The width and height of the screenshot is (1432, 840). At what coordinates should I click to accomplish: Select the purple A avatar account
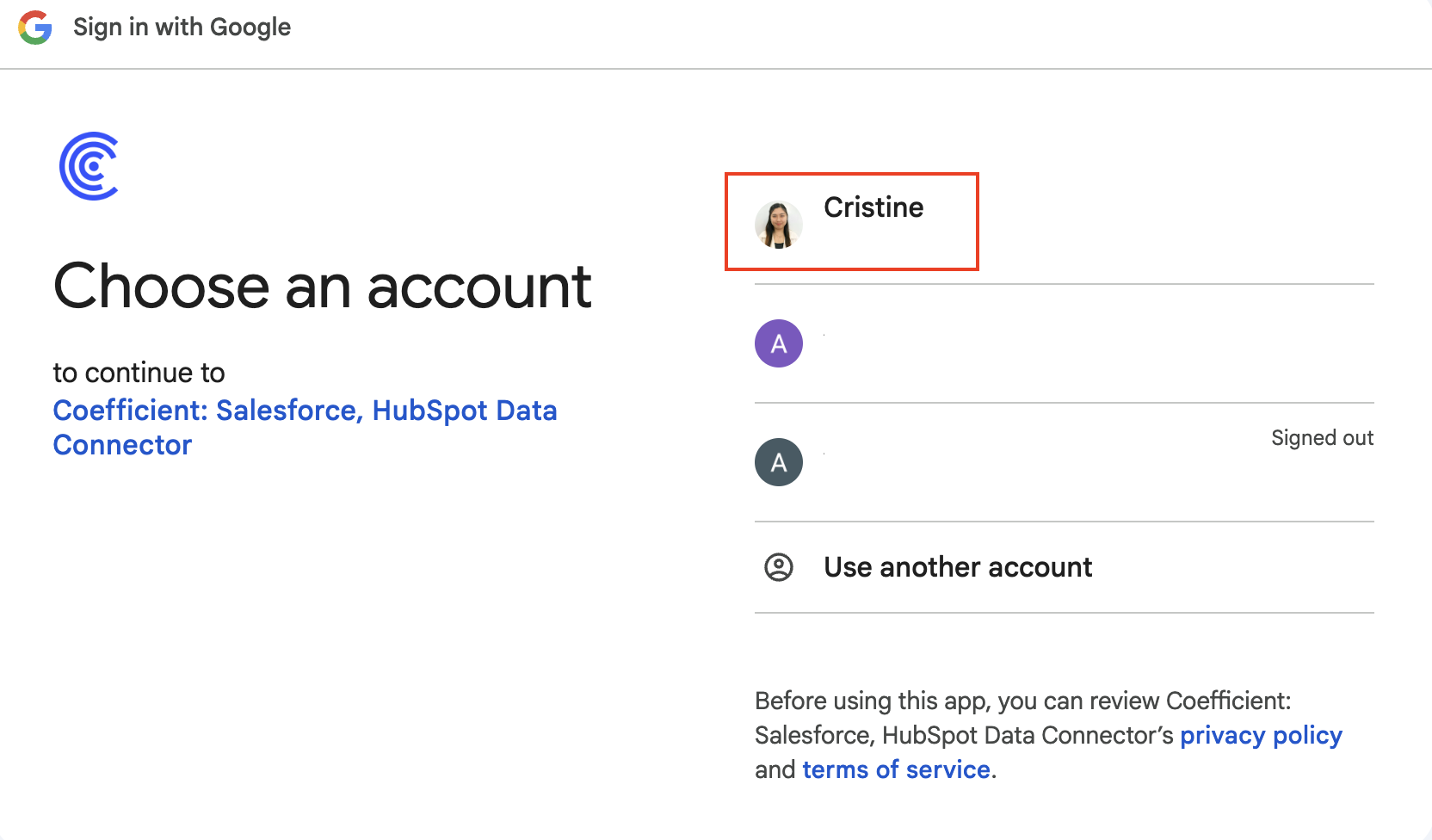coord(778,343)
